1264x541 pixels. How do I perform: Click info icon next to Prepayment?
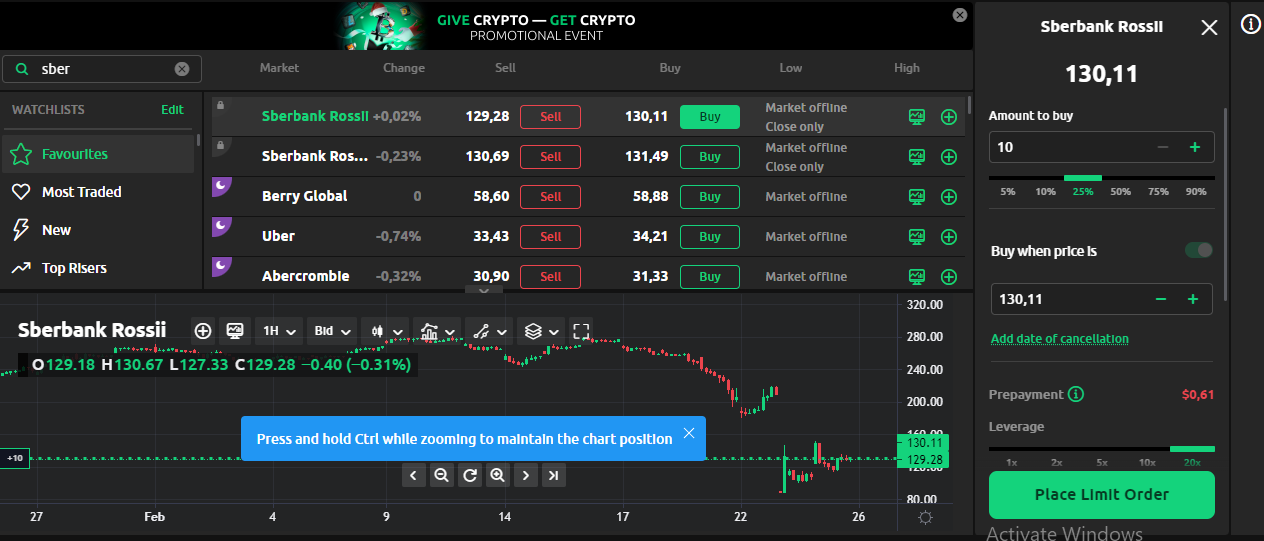coord(1076,394)
